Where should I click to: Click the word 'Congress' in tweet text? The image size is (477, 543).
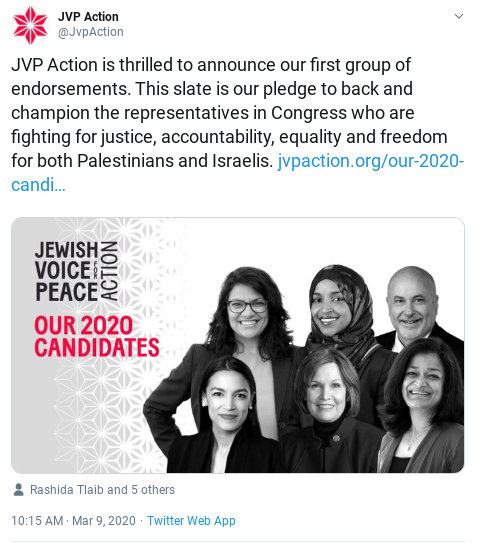click(x=309, y=113)
